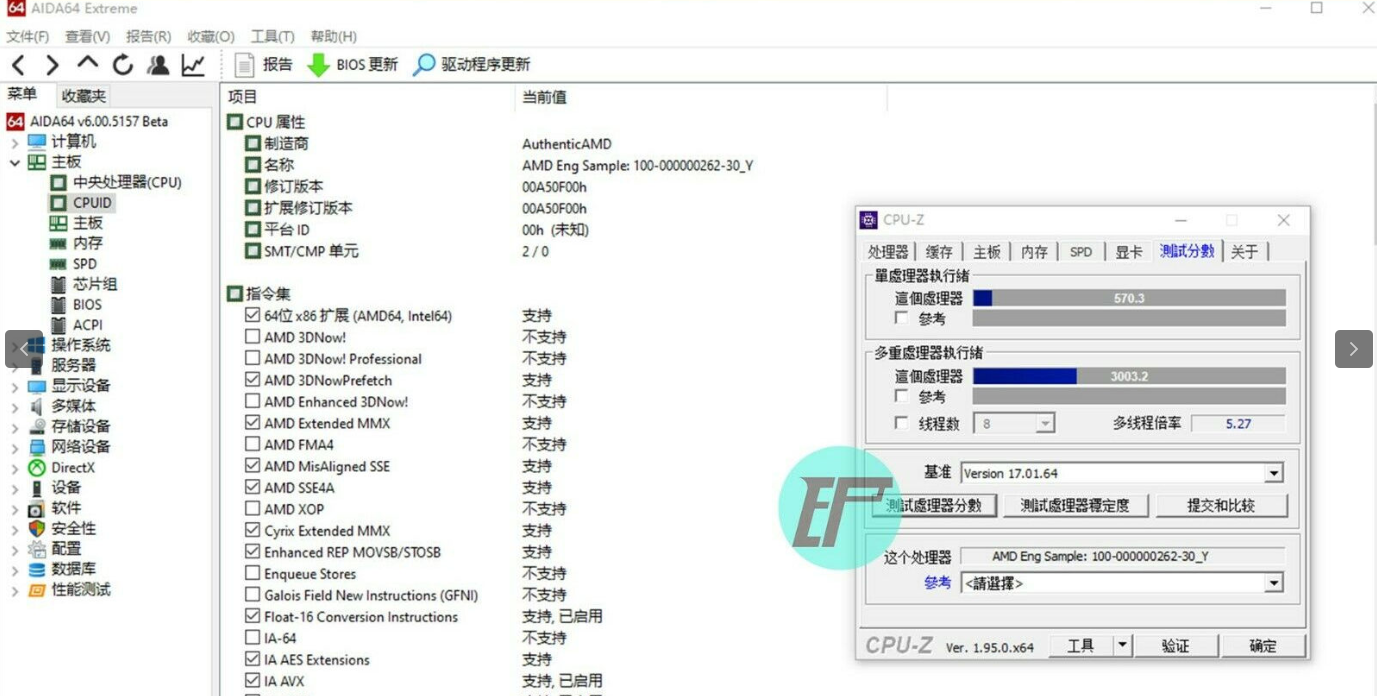
Task: Select 中央处理器(CPU) in the tree
Action: (x=127, y=182)
